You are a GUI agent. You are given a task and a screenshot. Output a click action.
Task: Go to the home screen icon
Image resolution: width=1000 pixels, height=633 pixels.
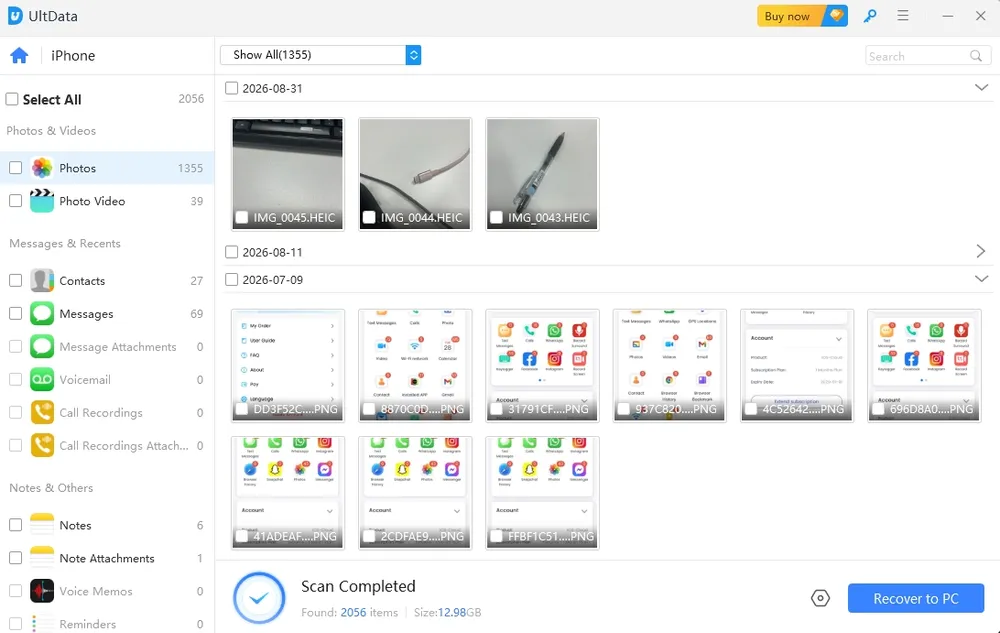[19, 55]
